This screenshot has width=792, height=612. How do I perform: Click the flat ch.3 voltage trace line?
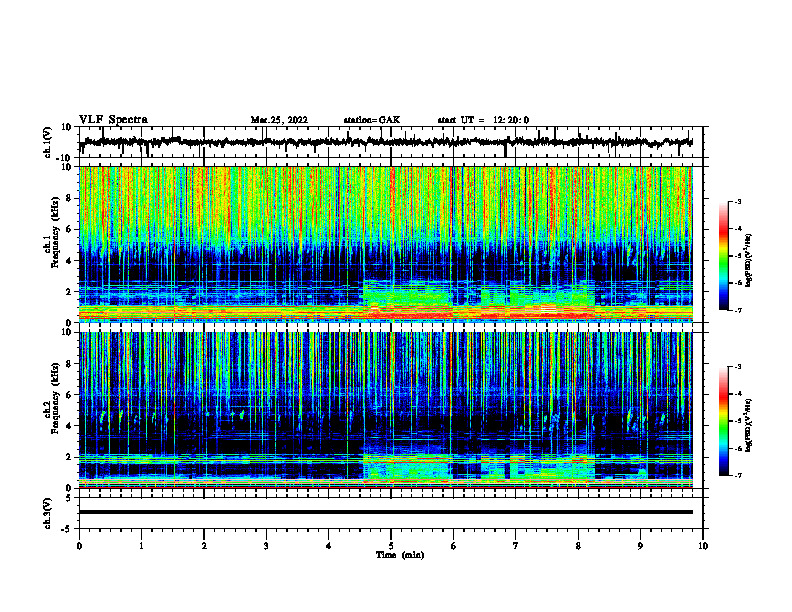click(x=386, y=512)
